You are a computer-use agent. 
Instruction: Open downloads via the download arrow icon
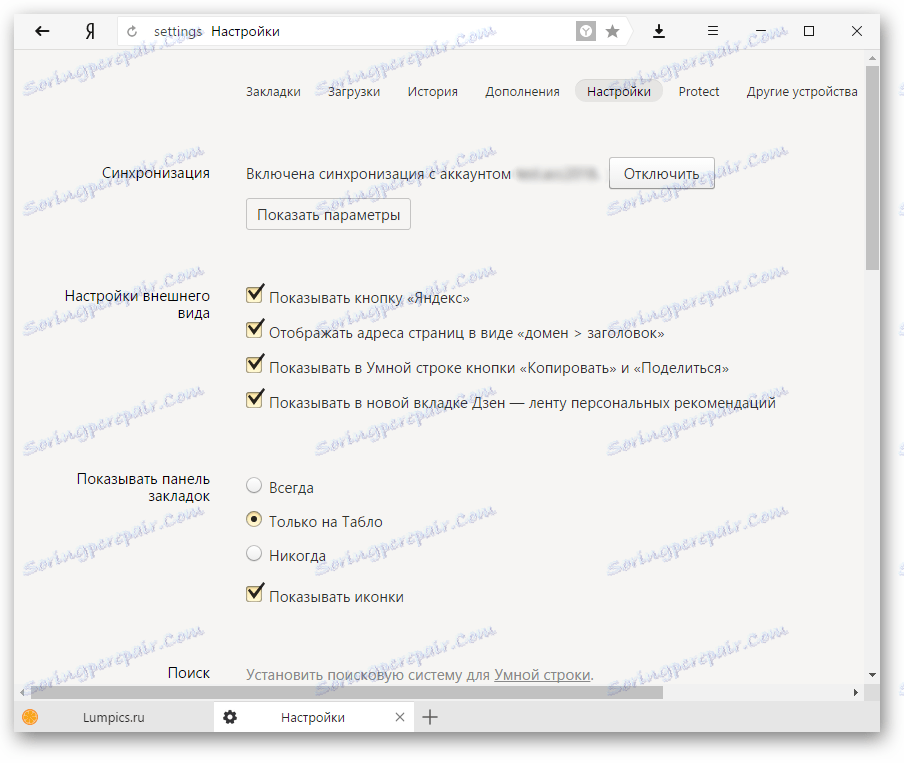[659, 31]
